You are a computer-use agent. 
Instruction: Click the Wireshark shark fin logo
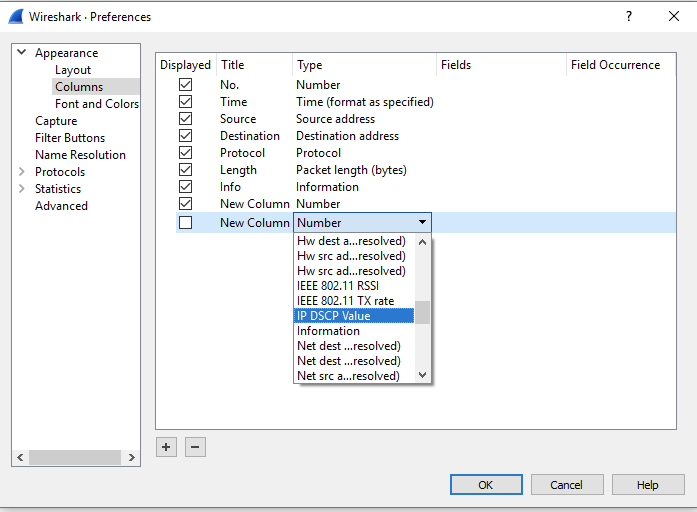click(16, 16)
